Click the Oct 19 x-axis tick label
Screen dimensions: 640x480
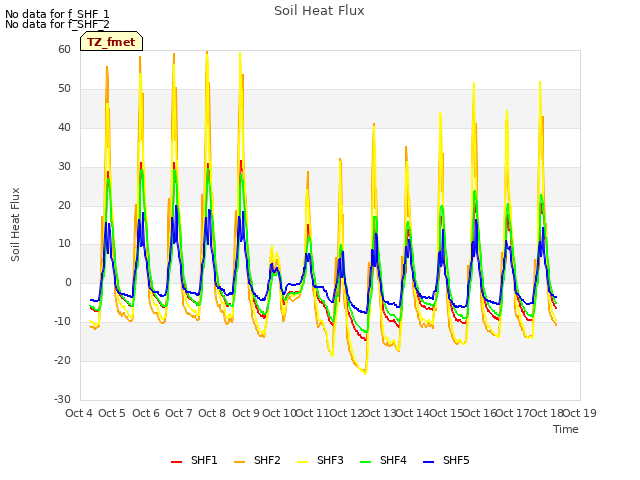580,413
